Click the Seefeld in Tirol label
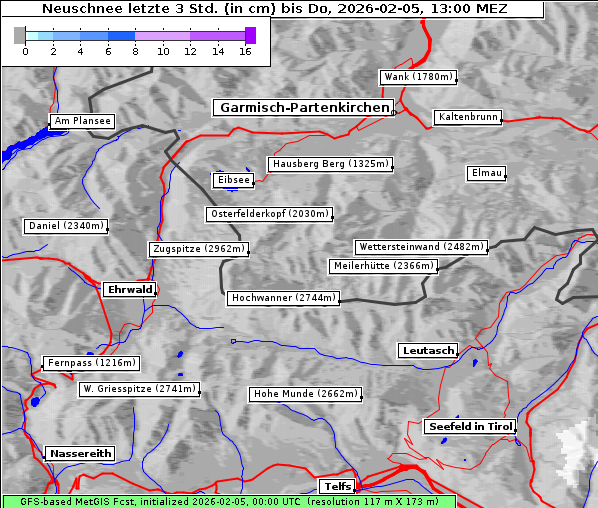Screen dimensions: 598x508 tap(470, 427)
